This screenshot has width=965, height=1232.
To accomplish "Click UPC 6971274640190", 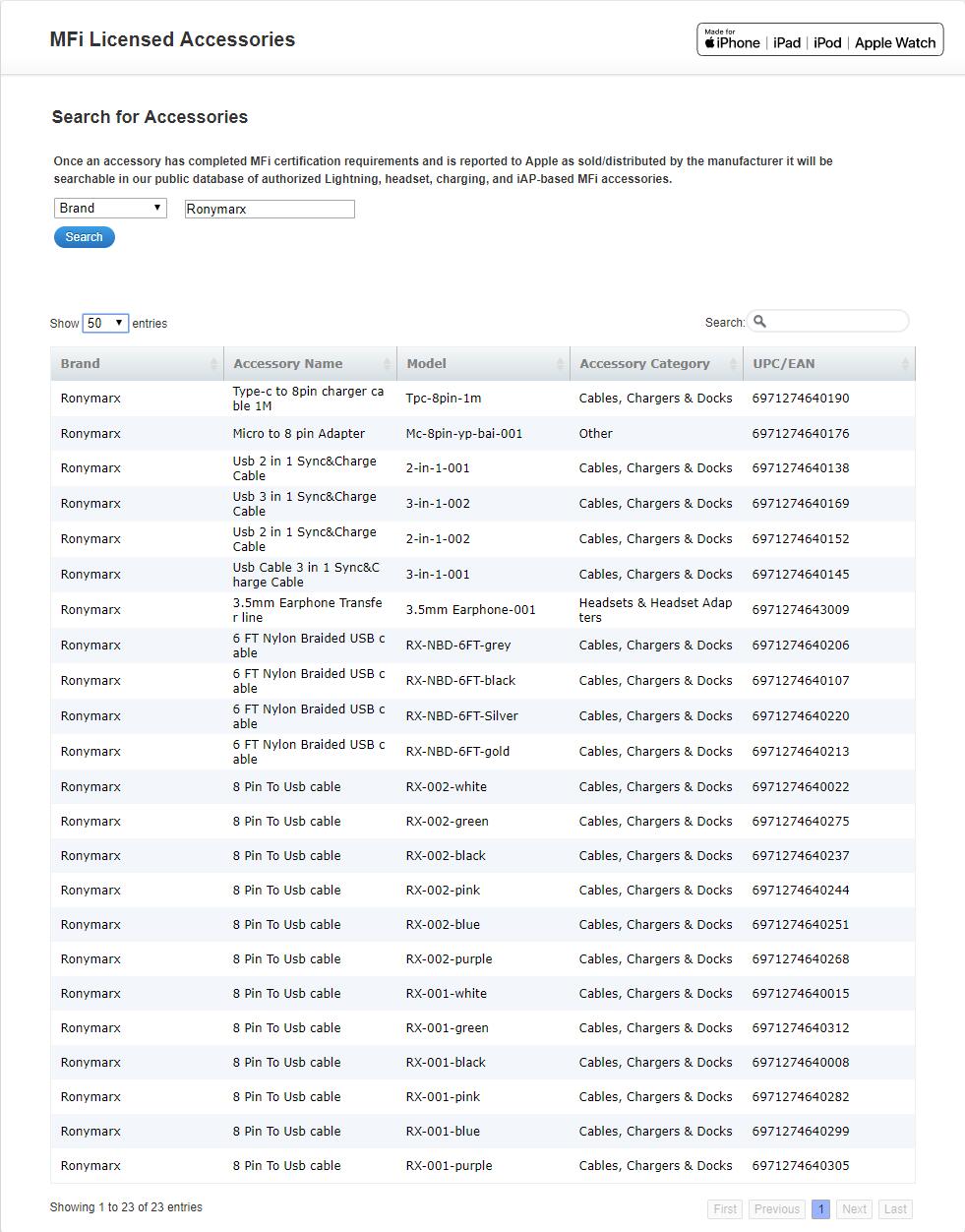I will point(801,399).
